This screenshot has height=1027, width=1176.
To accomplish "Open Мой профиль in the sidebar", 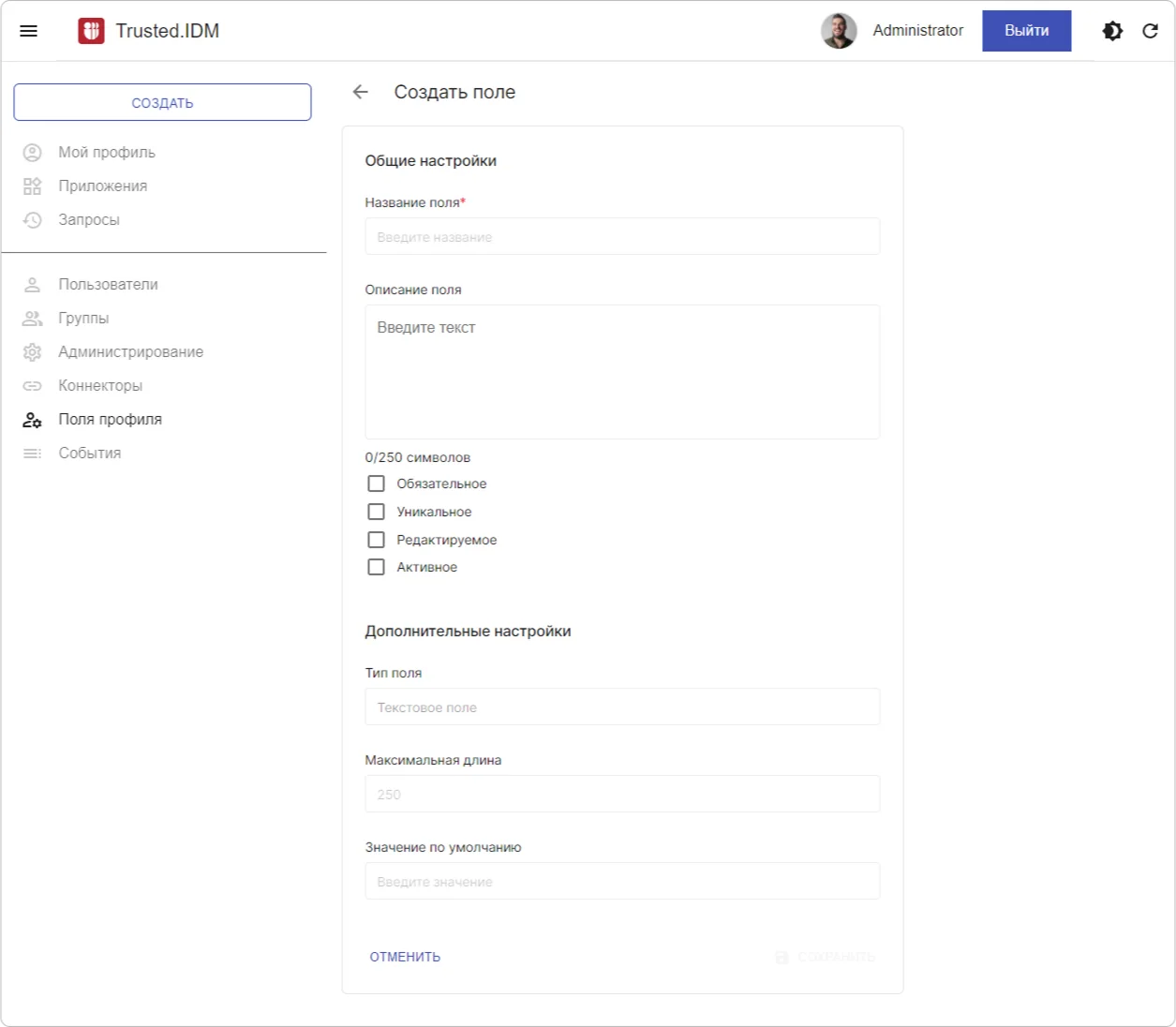I will pos(107,153).
